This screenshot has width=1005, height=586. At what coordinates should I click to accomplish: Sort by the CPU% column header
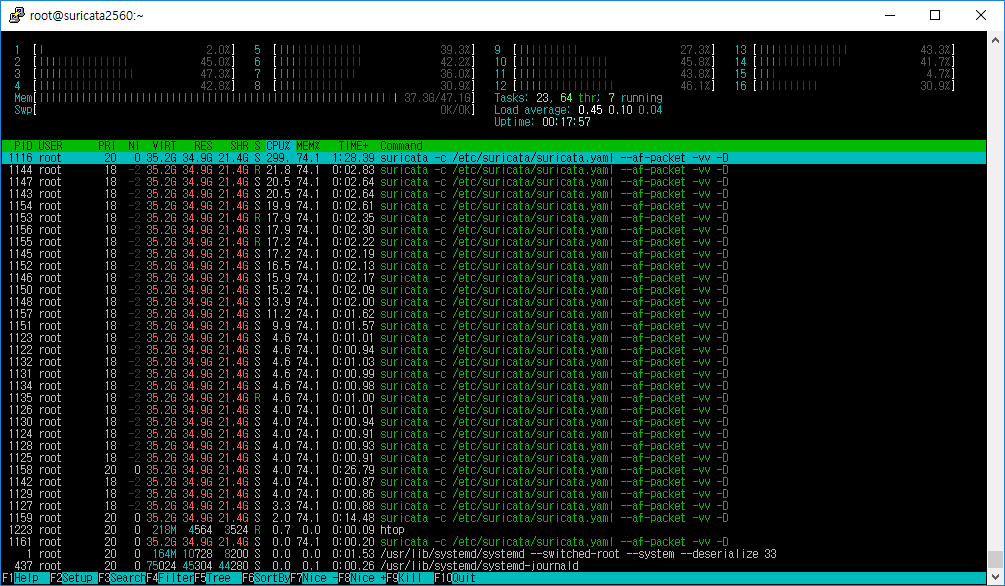point(278,146)
